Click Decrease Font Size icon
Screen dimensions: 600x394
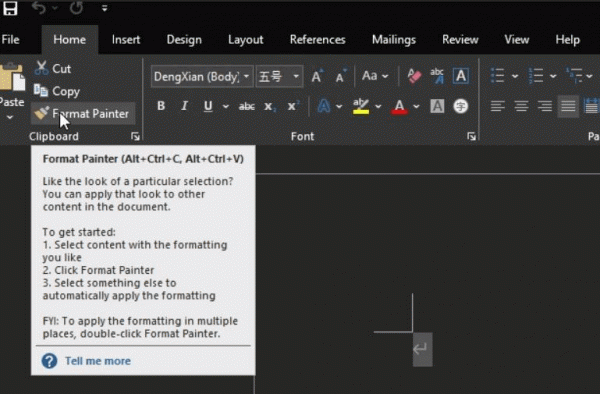click(340, 76)
